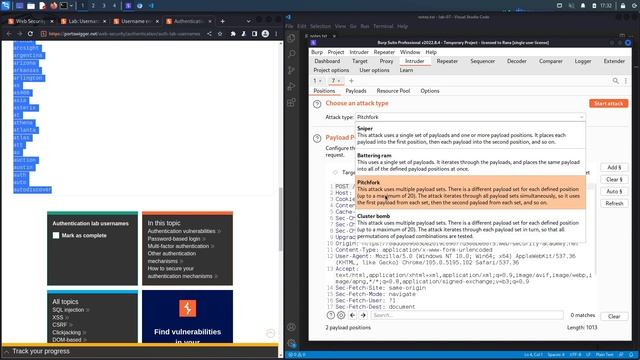640x360 pixels.
Task: Switch to the Web Security browser tab
Action: point(31,21)
